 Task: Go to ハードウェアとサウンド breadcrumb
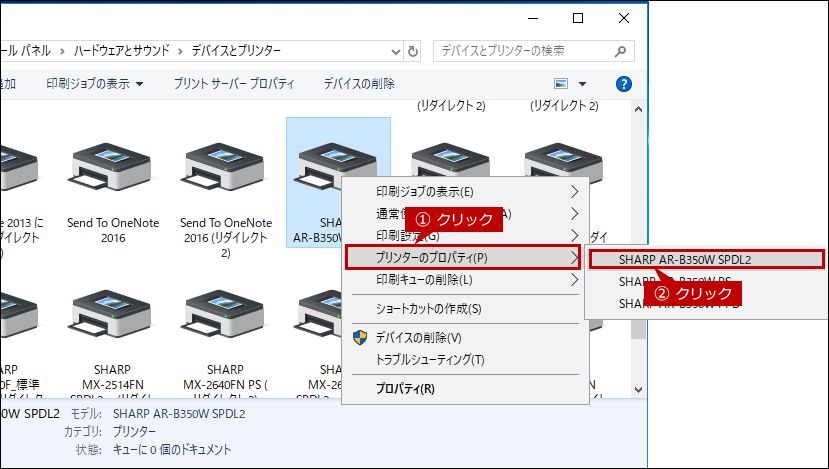coord(122,51)
